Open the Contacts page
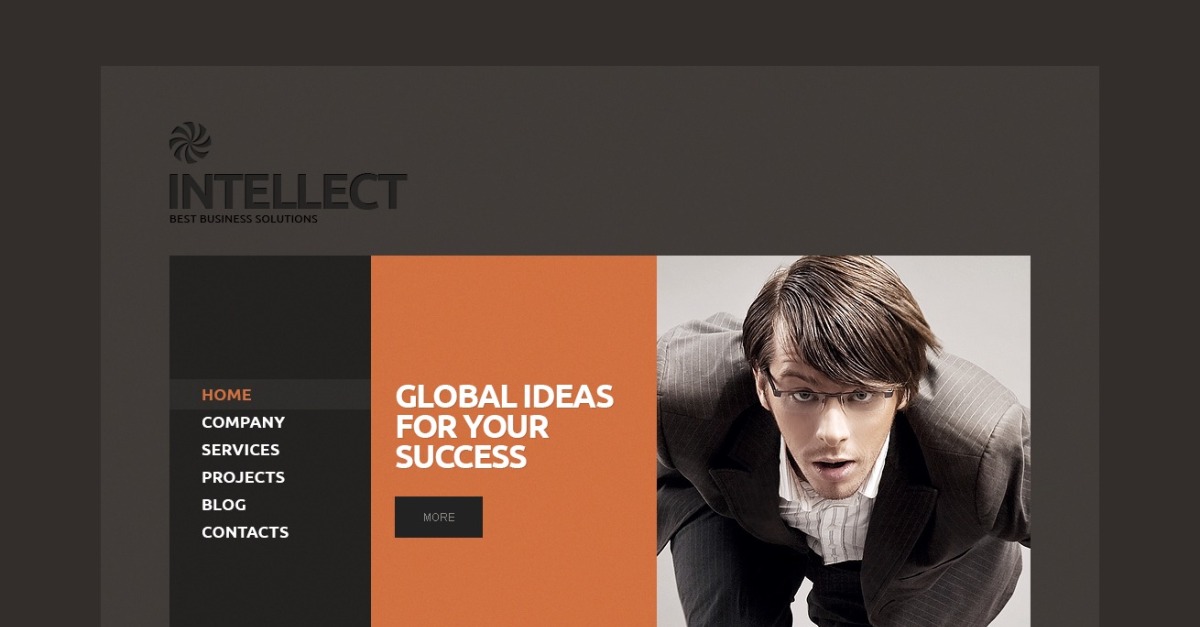The height and width of the screenshot is (627, 1200). 245,532
